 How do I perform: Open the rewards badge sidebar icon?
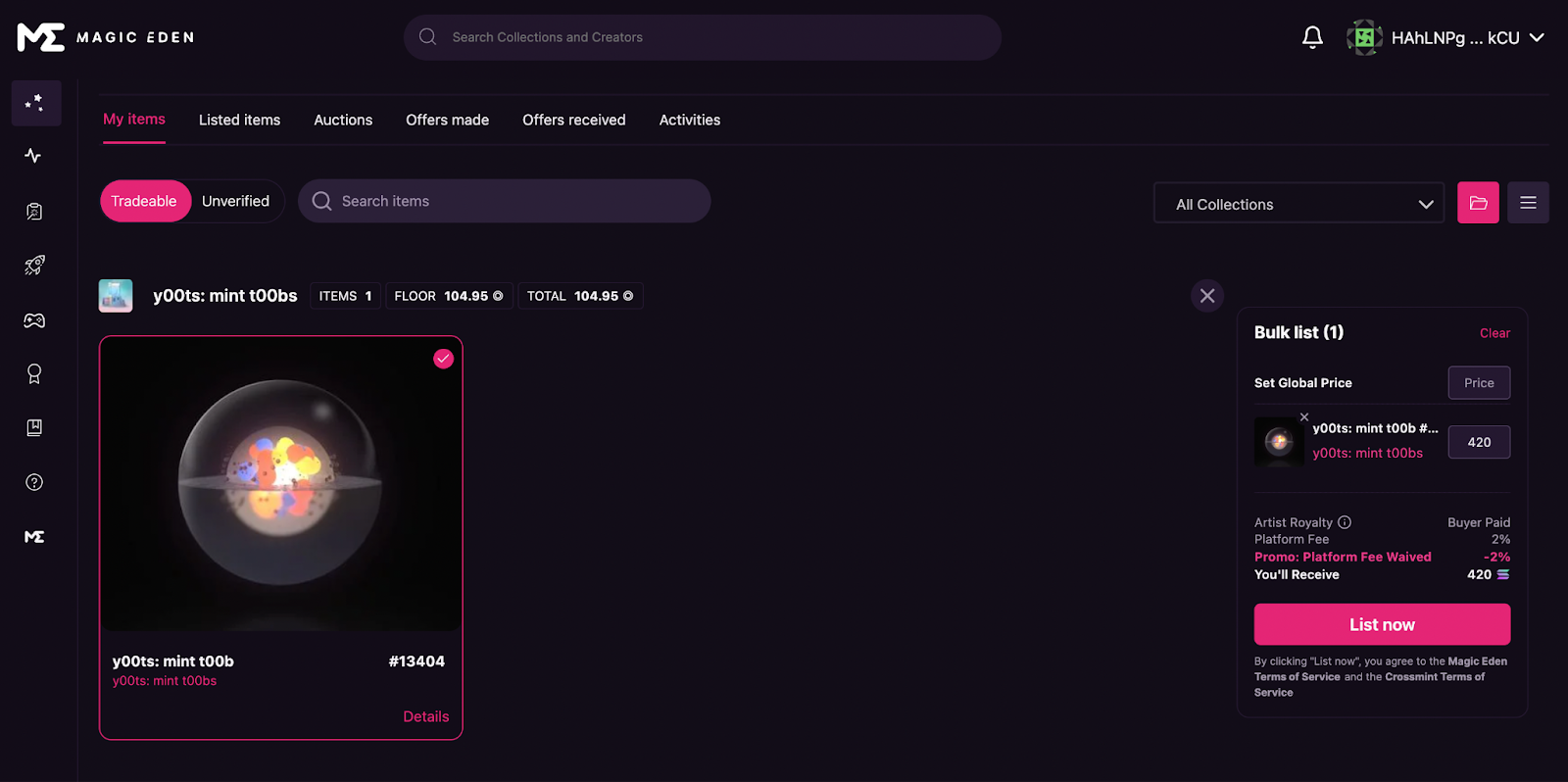tap(34, 374)
